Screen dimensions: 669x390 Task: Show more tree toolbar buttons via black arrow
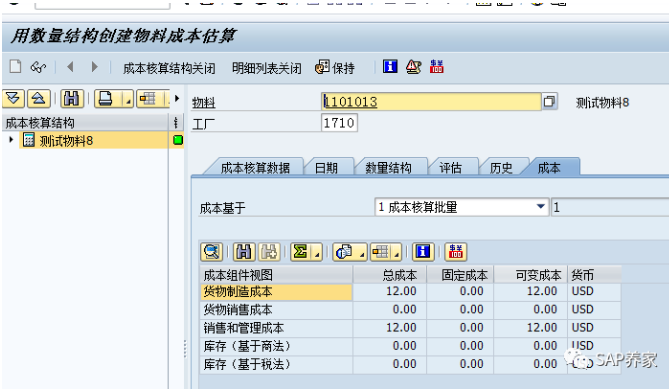(x=177, y=99)
